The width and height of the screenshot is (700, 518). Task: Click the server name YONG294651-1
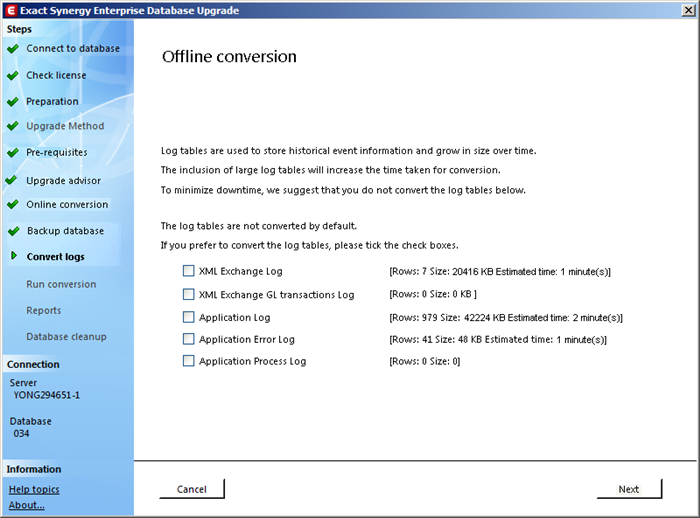pyautogui.click(x=46, y=395)
